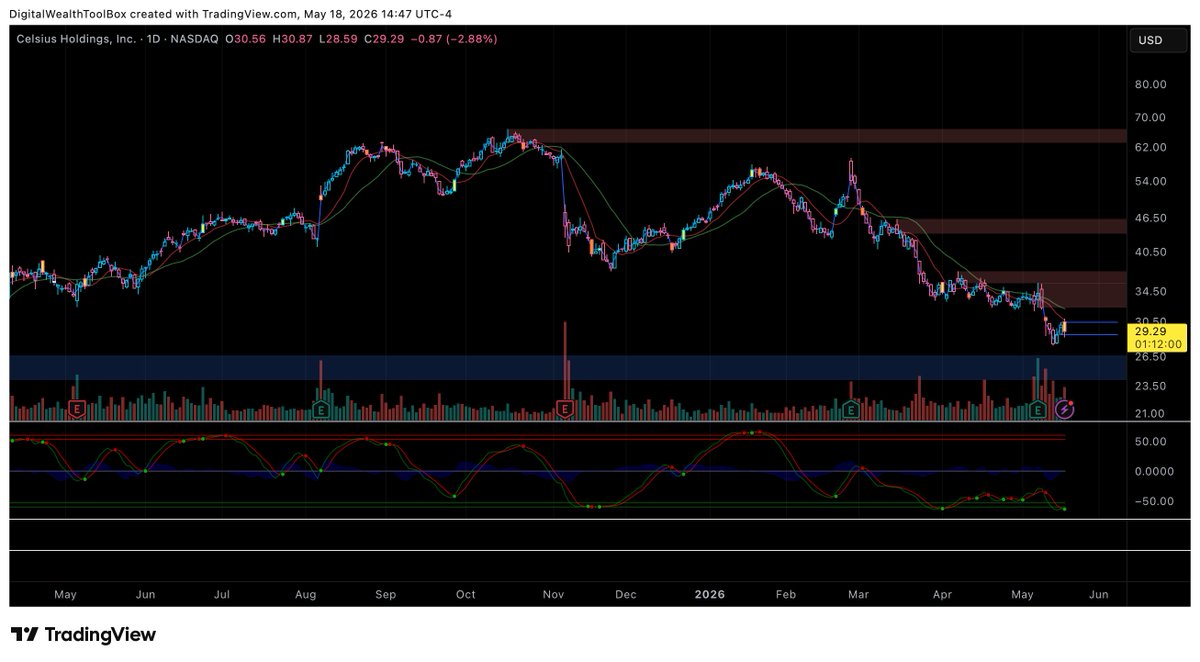This screenshot has height=662, width=1200.
Task: Click the Oct label on time axis
Action: click(466, 595)
